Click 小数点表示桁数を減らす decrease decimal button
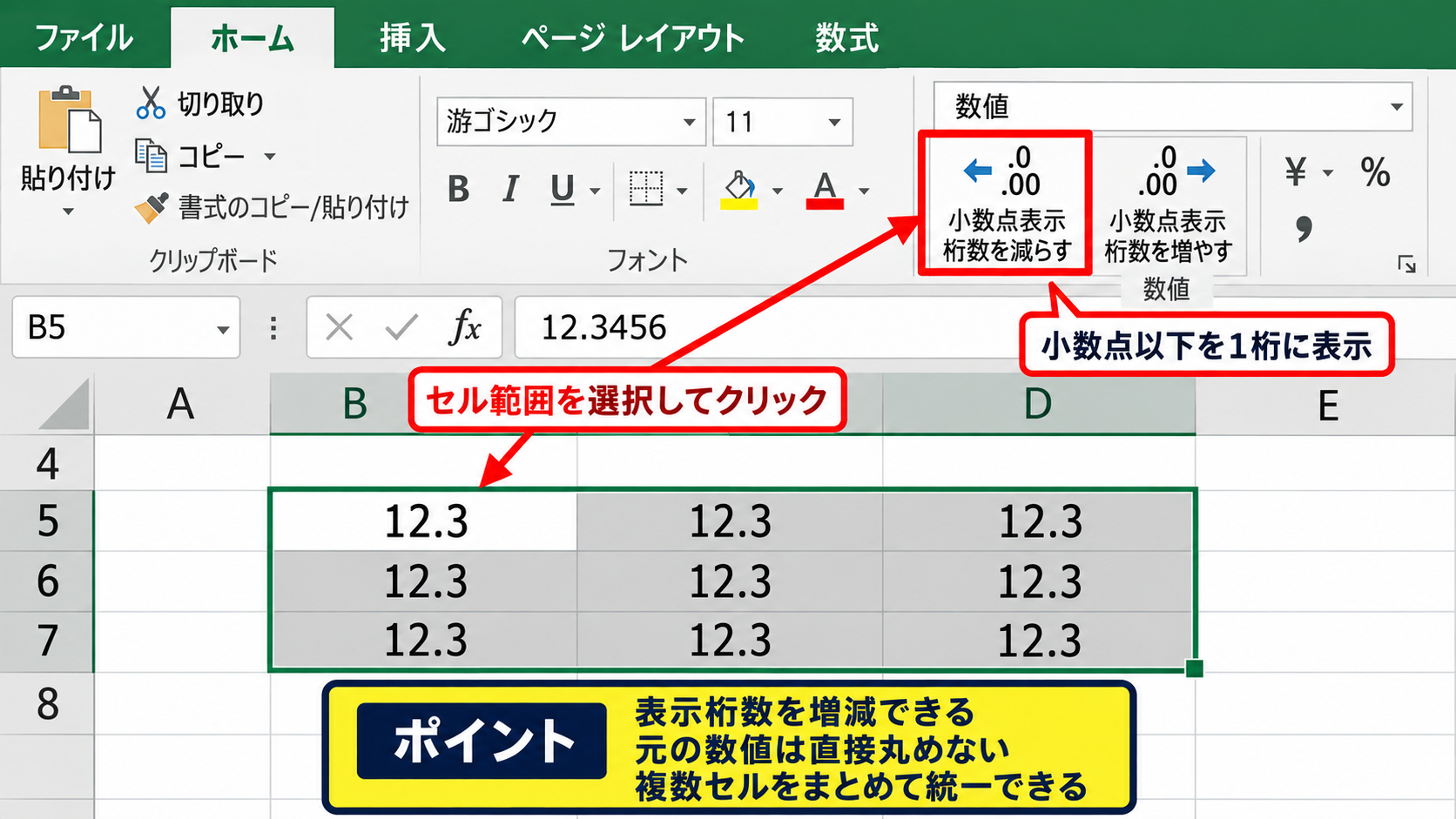1456x819 pixels. [1006, 203]
